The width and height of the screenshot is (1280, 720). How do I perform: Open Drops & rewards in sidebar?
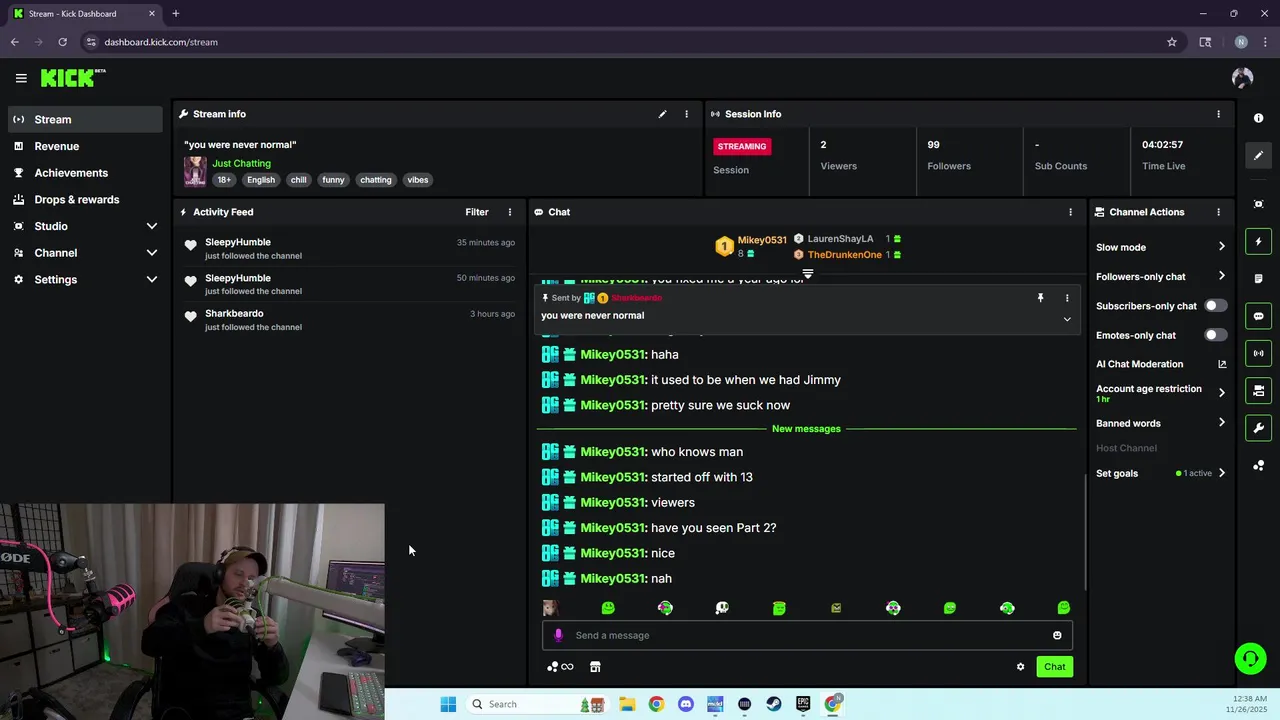[x=85, y=199]
